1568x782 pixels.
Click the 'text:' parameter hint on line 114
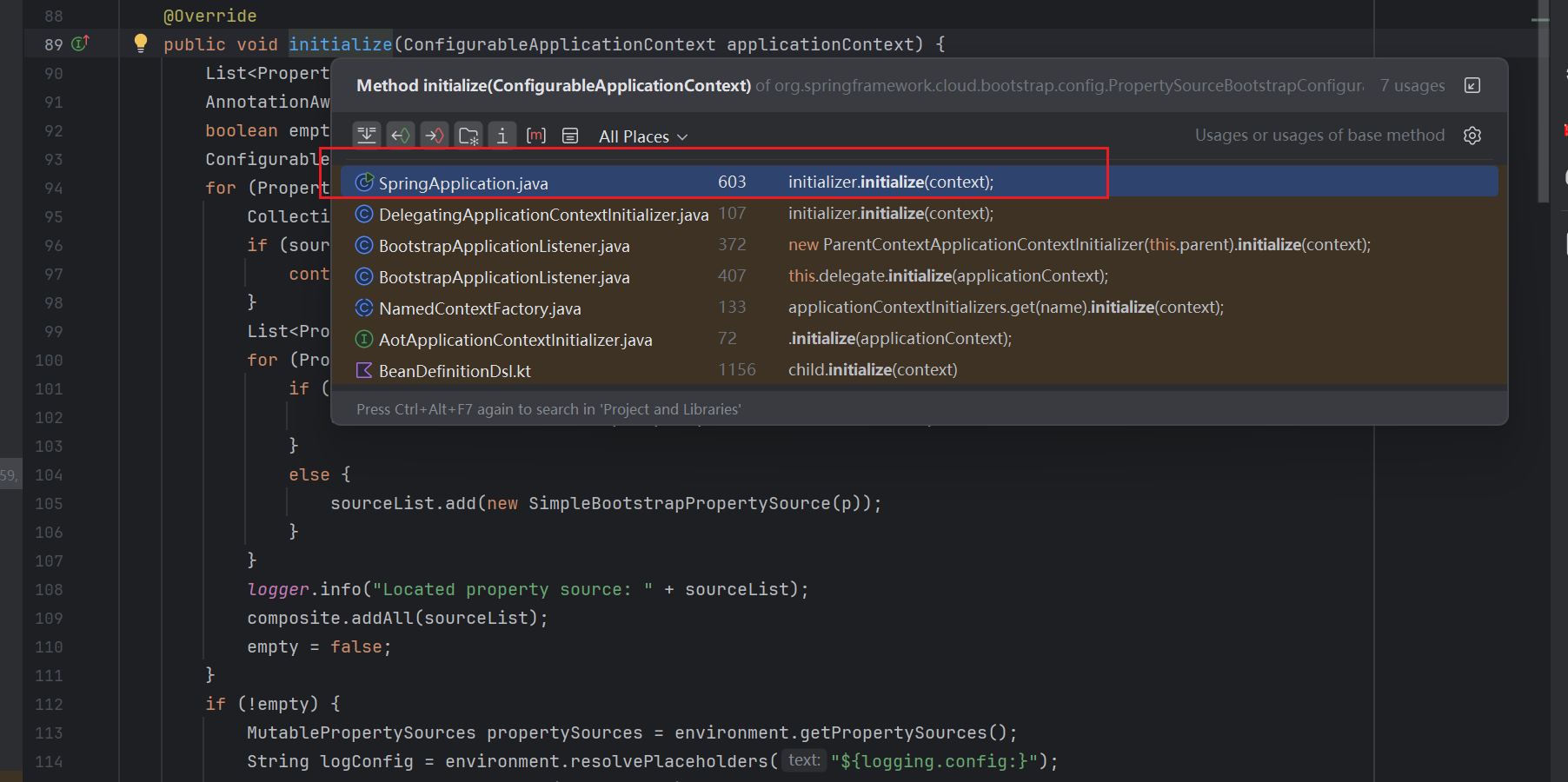click(804, 760)
